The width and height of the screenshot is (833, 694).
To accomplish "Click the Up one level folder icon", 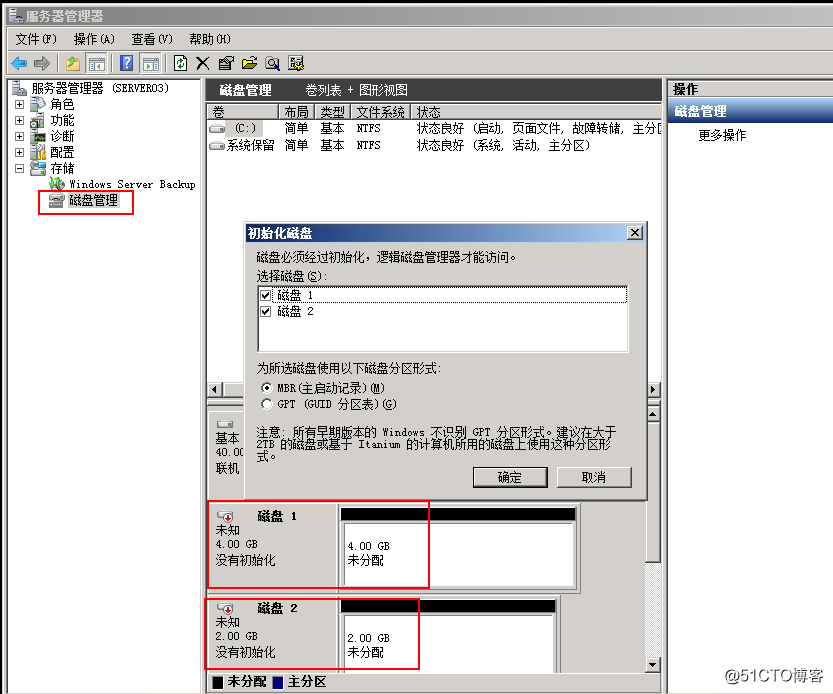I will (x=73, y=64).
